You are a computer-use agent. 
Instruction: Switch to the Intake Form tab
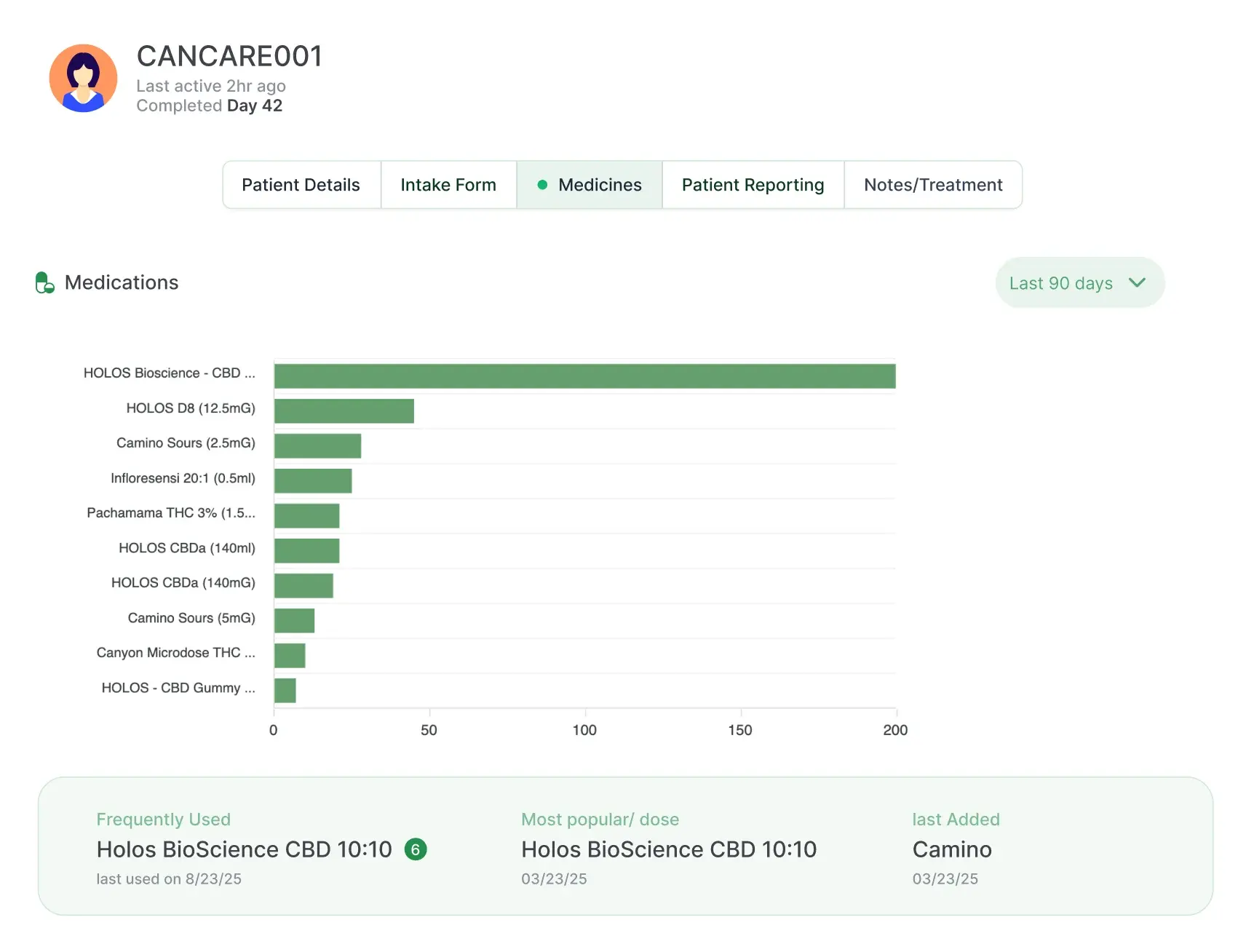tap(448, 185)
